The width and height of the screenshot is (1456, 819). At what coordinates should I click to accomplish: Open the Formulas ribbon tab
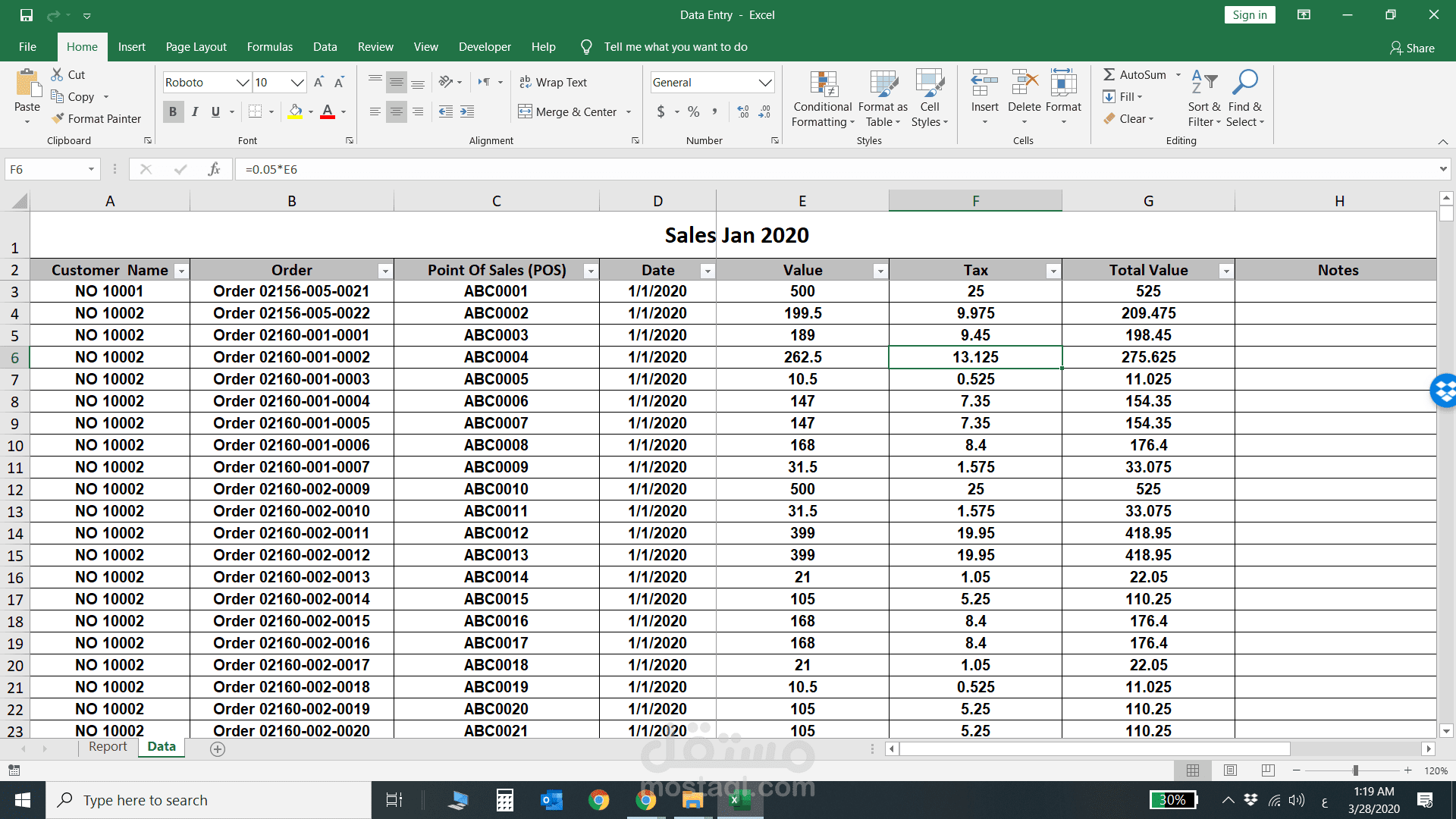269,47
